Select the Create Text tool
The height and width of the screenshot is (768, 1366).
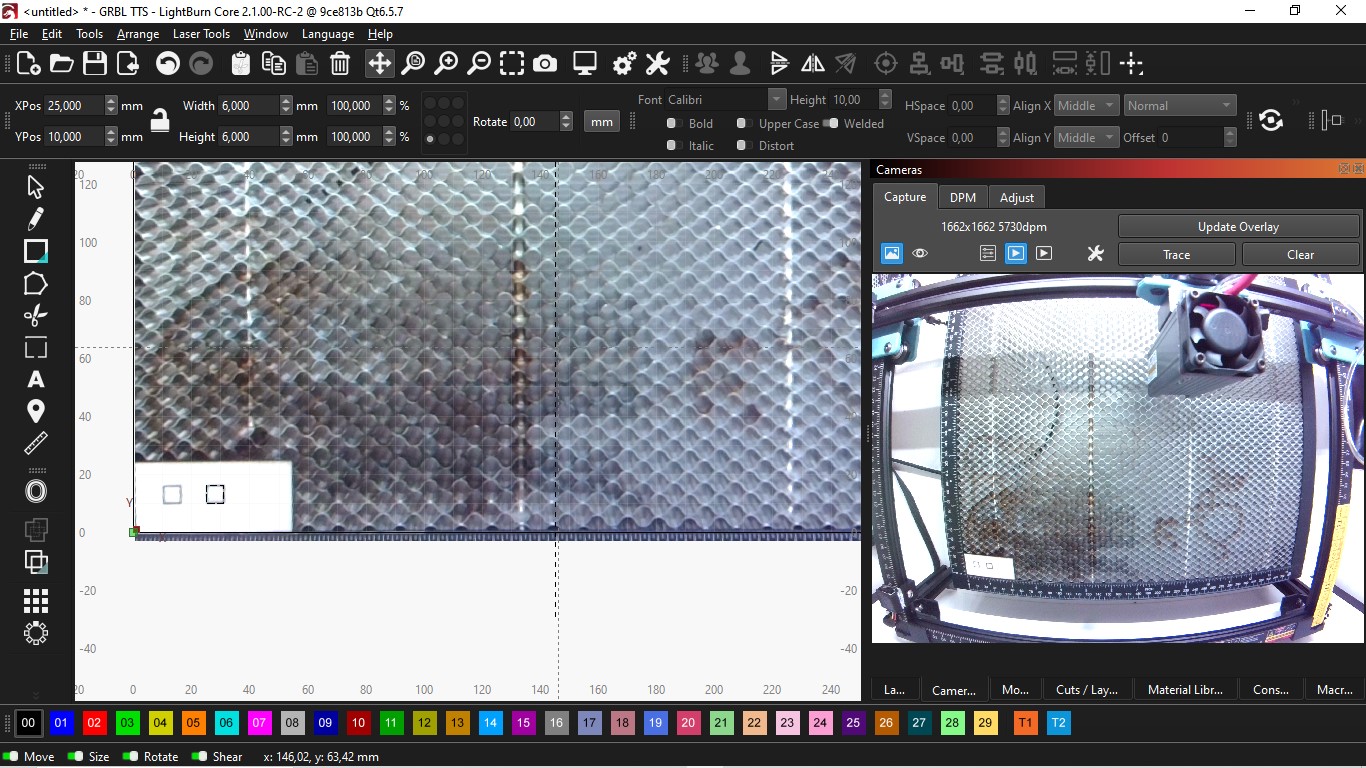(x=35, y=380)
